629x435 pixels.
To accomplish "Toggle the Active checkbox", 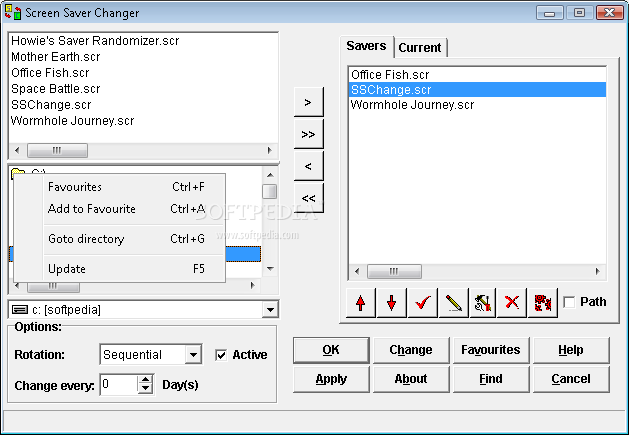I will coord(221,355).
